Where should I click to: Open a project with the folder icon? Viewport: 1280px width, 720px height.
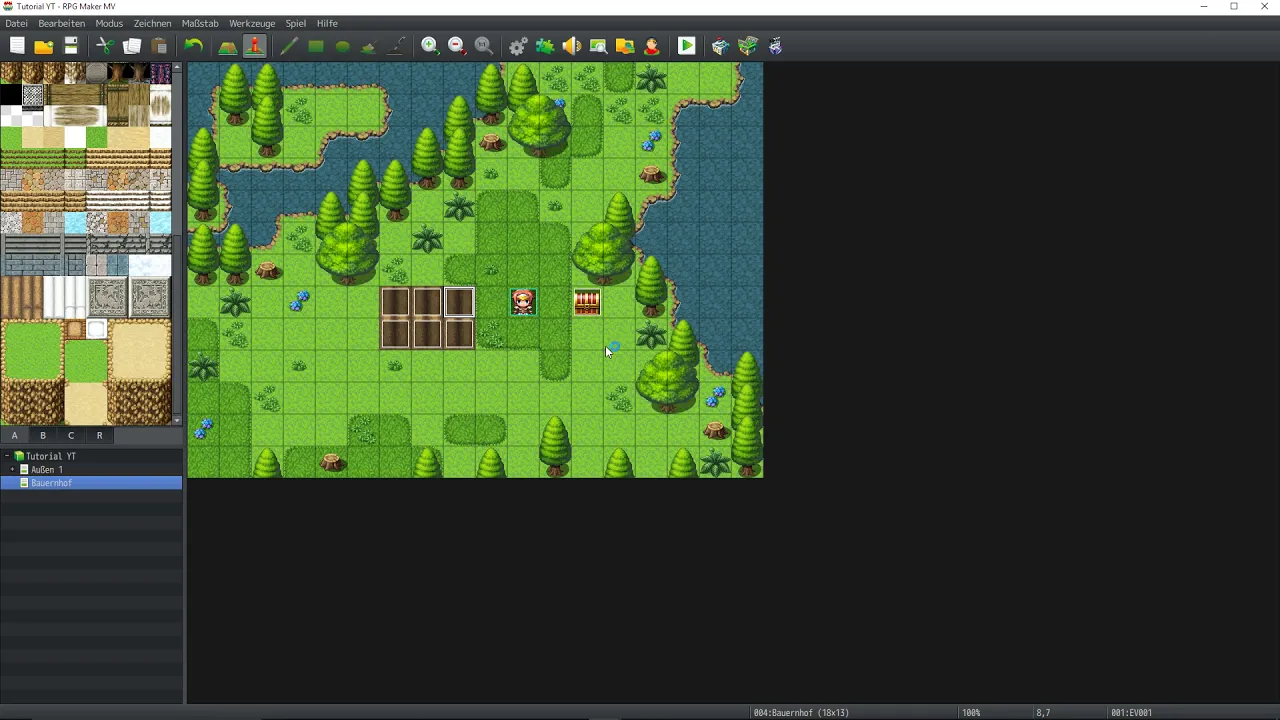(x=44, y=46)
